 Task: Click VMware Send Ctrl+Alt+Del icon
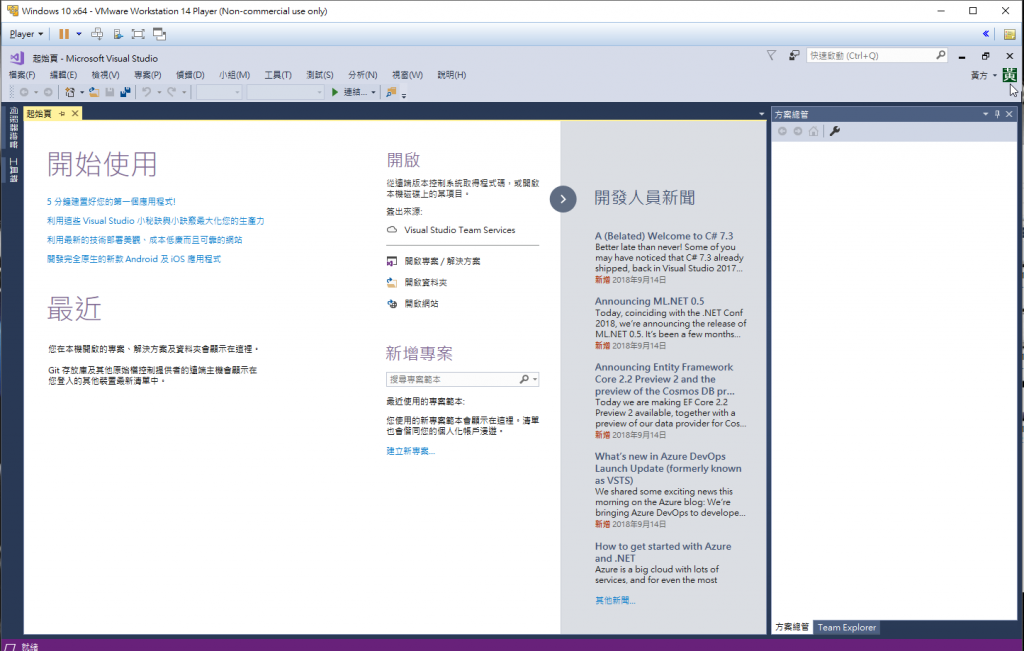tap(97, 34)
